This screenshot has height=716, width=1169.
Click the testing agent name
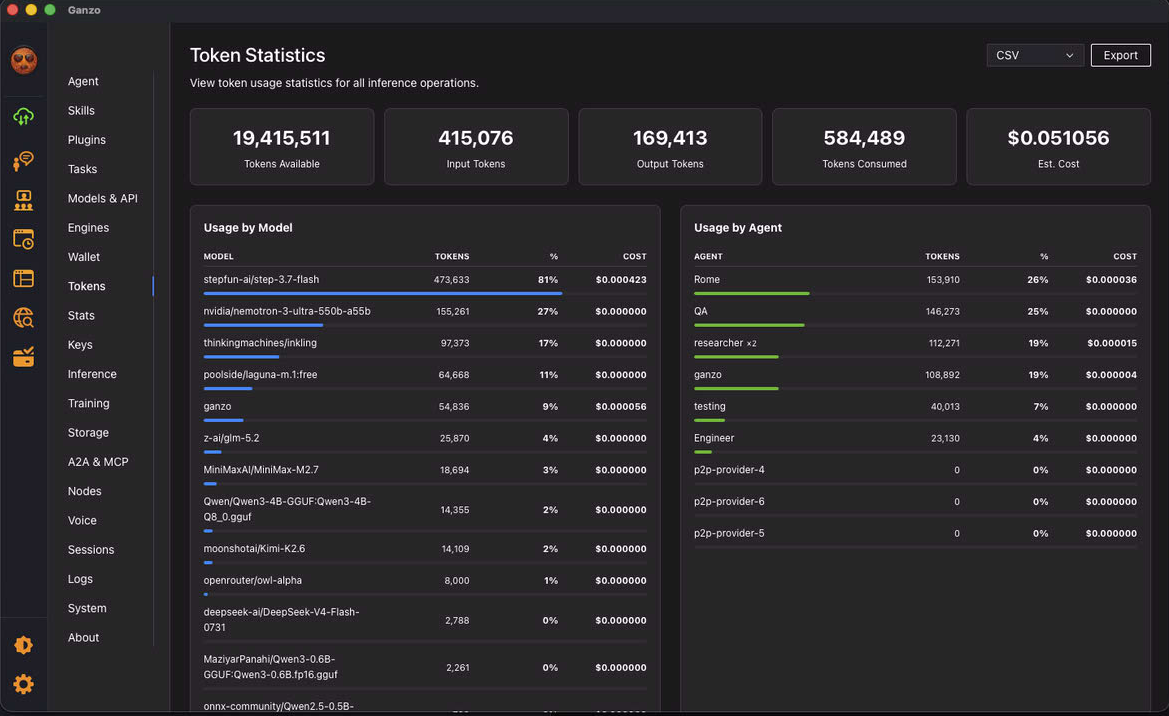click(710, 406)
